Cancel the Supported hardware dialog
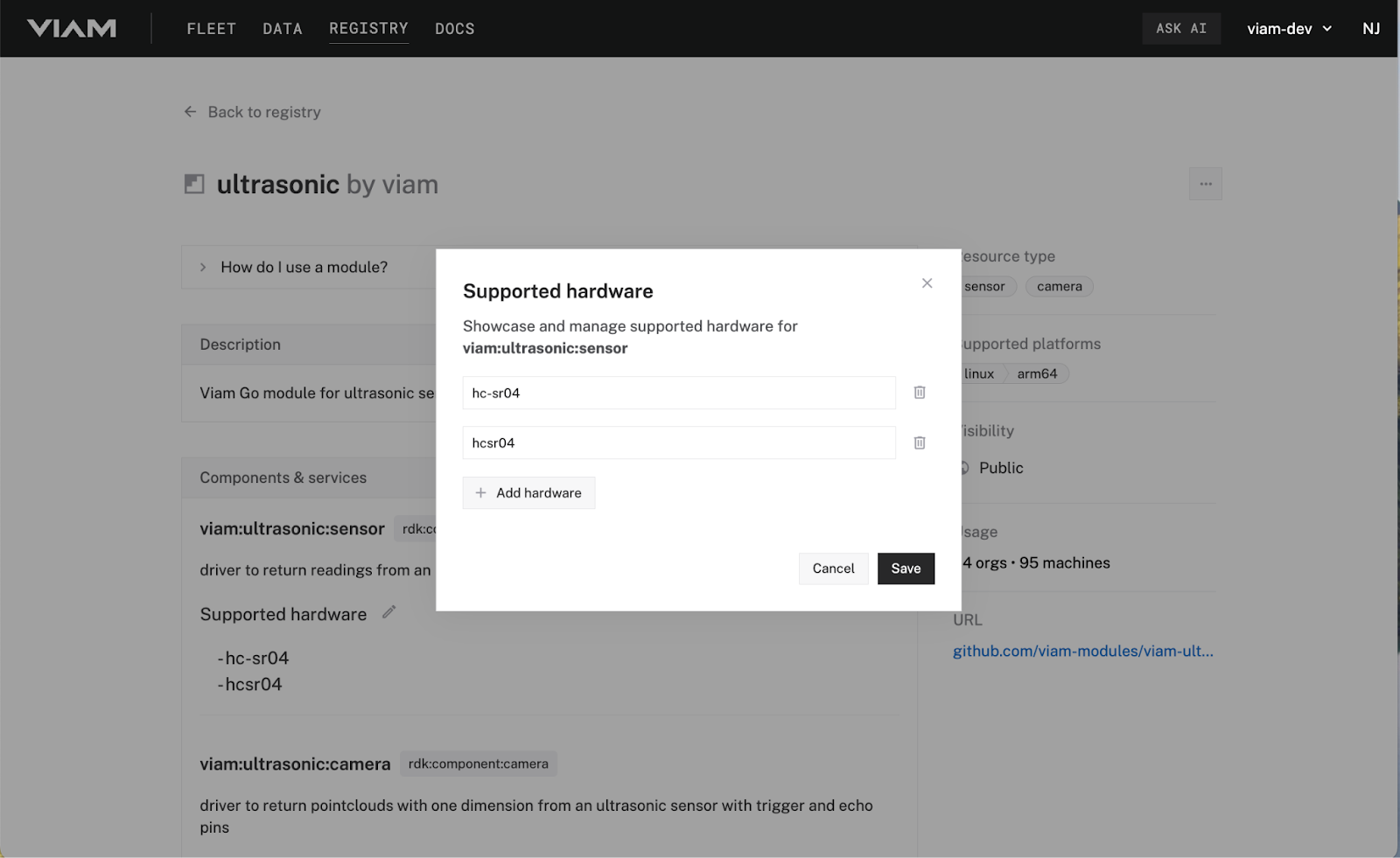Viewport: 1400px width, 858px height. (833, 569)
